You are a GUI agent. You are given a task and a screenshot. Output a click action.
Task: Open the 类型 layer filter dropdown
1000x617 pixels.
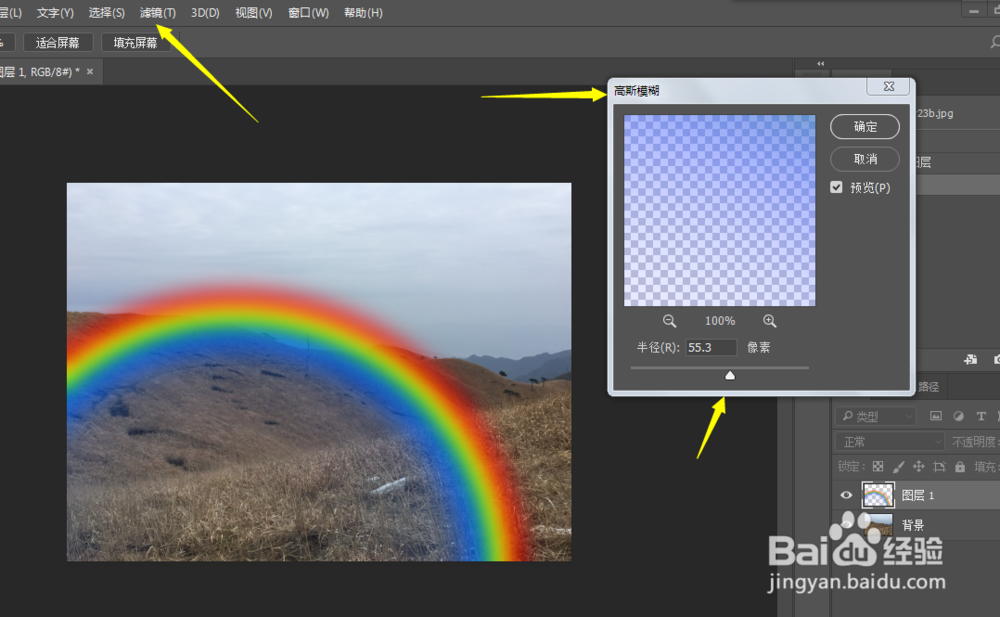[876, 417]
